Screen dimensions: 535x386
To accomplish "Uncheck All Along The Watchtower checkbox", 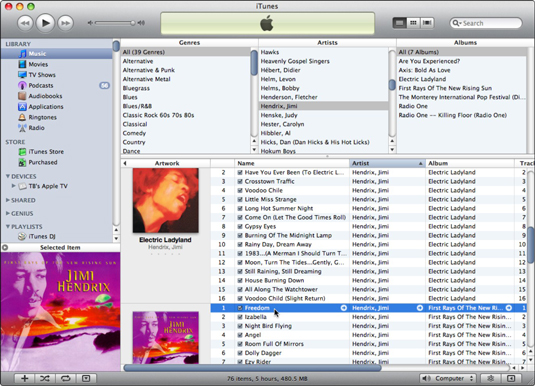I will (x=240, y=289).
